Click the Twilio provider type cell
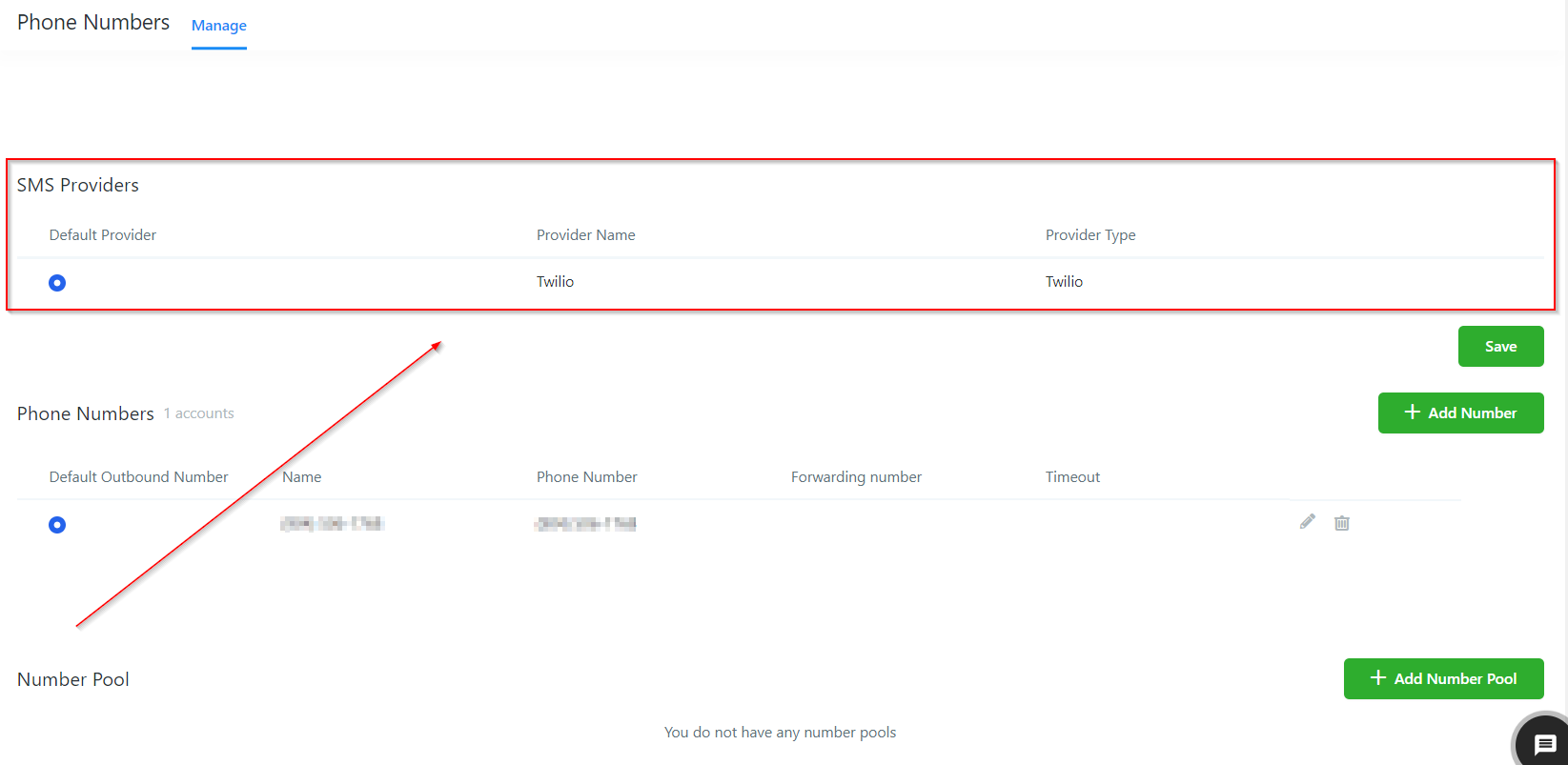Viewport: 1568px width, 765px height. 1064,282
